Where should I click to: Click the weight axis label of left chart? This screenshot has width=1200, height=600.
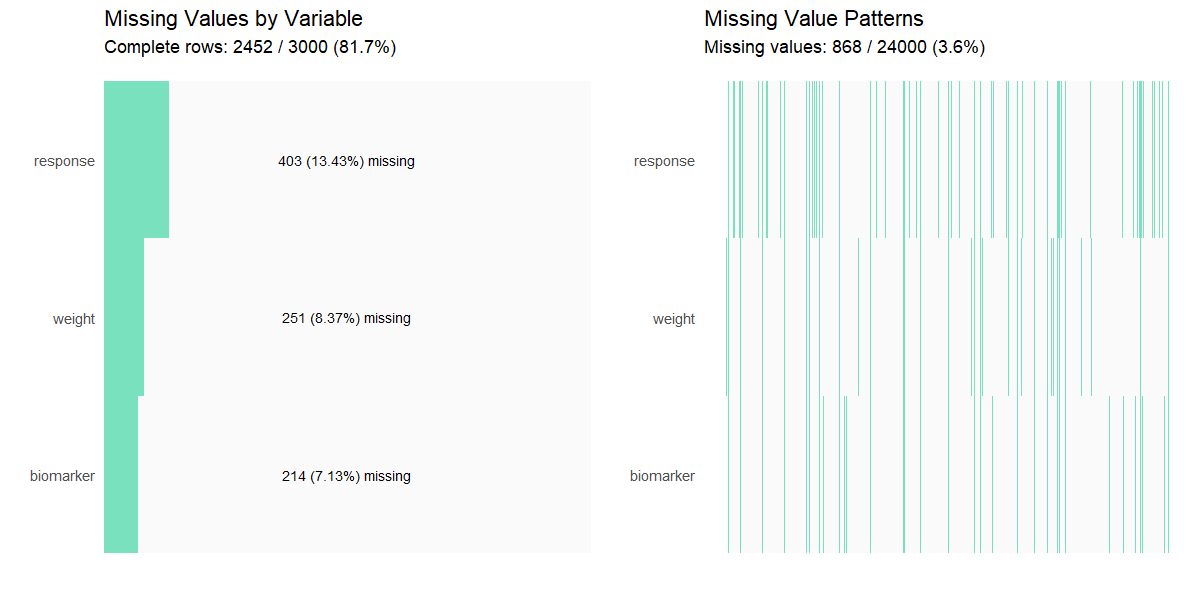pyautogui.click(x=74, y=319)
